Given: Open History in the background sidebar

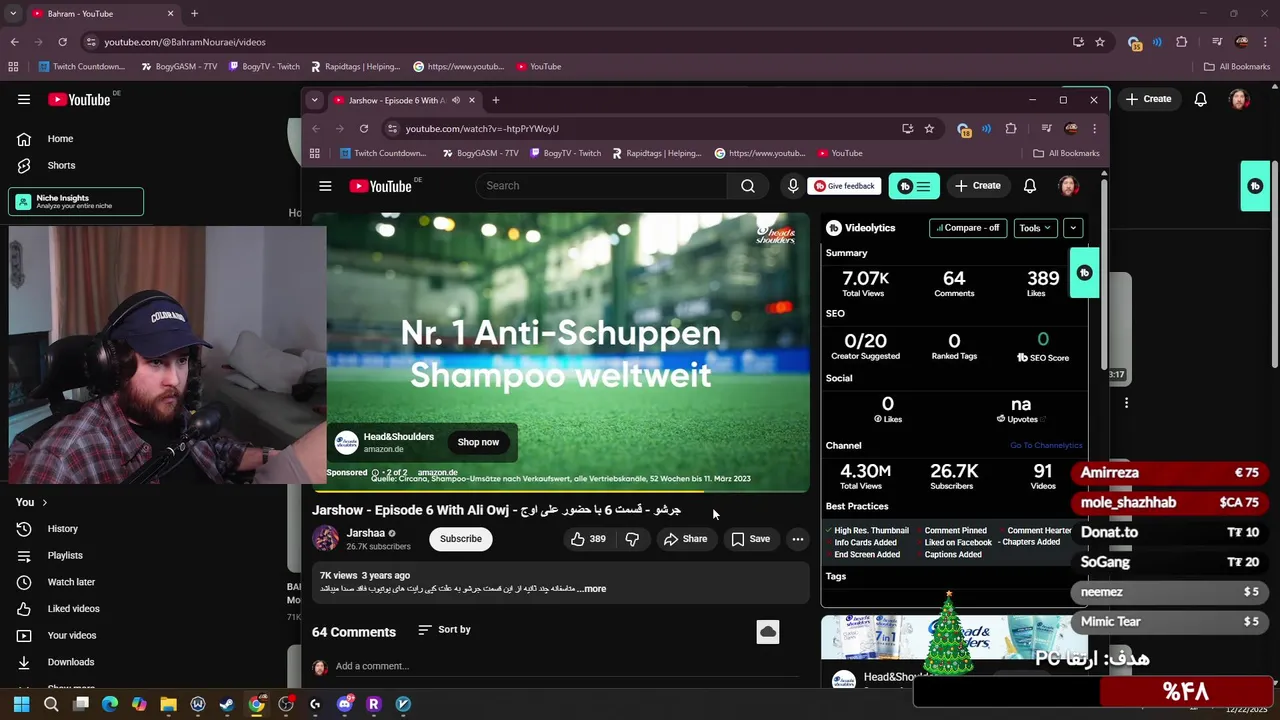Looking at the screenshot, I should point(62,529).
